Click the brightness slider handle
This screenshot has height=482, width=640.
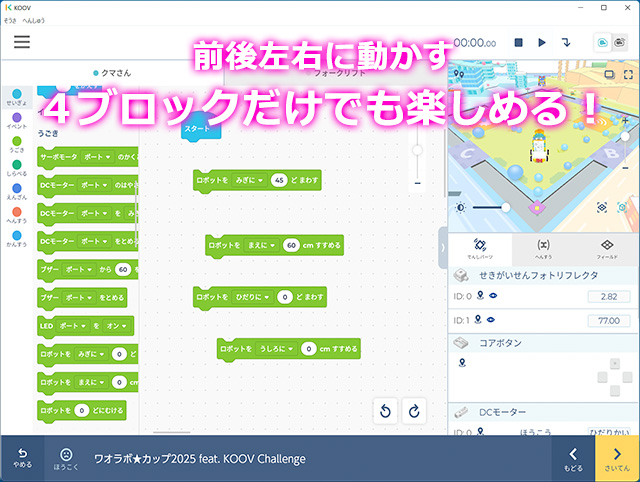coord(505,207)
